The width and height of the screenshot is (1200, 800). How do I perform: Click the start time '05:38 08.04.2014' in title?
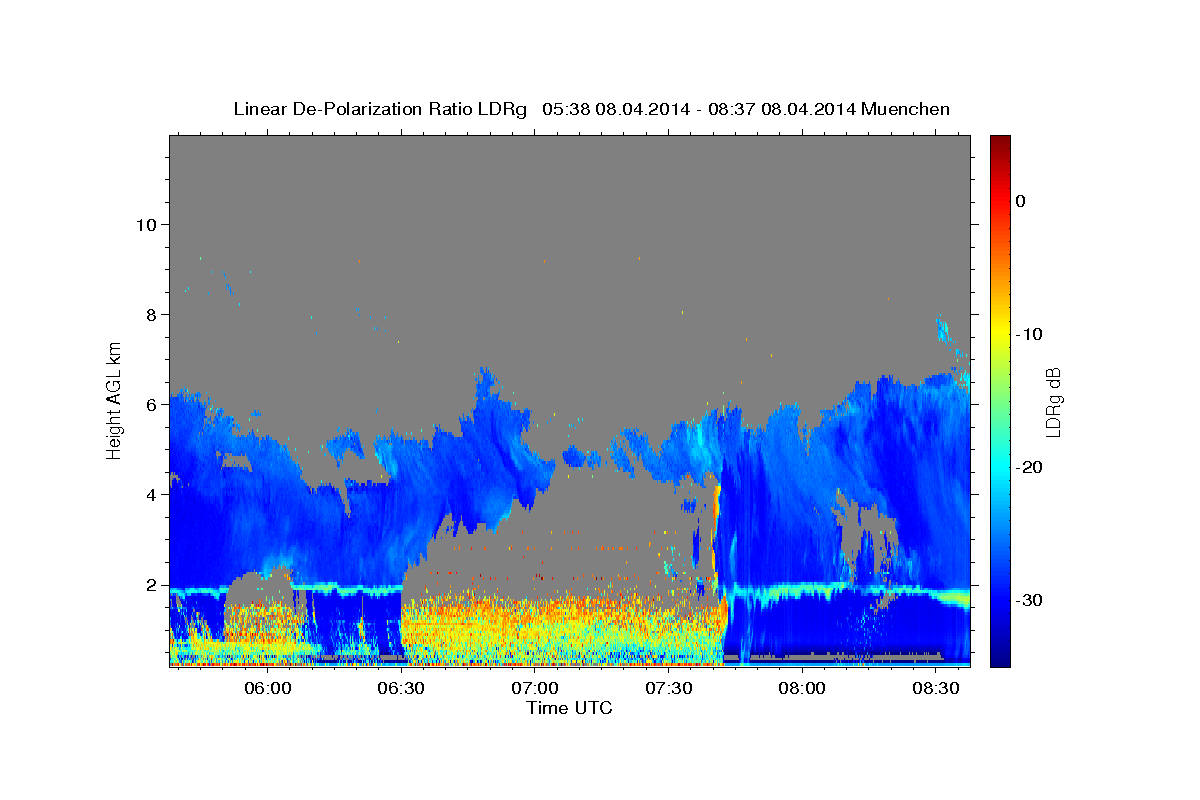tap(615, 109)
